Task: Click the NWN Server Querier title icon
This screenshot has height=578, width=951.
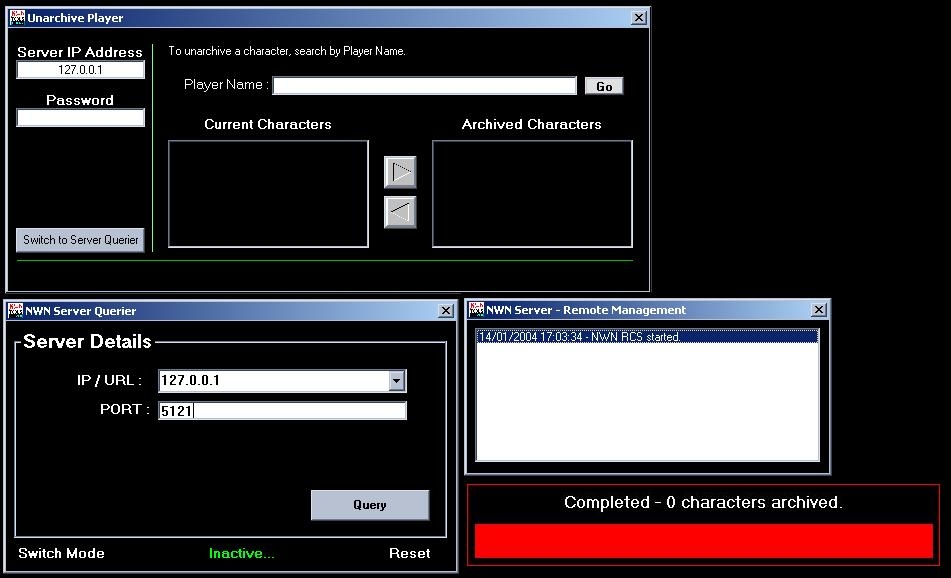Action: click(15, 311)
